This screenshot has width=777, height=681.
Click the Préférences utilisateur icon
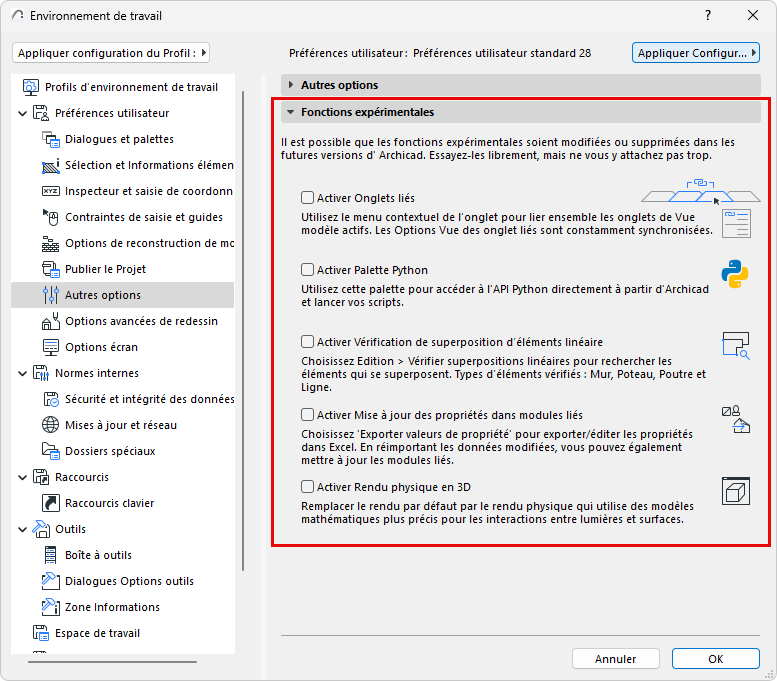coord(41,113)
